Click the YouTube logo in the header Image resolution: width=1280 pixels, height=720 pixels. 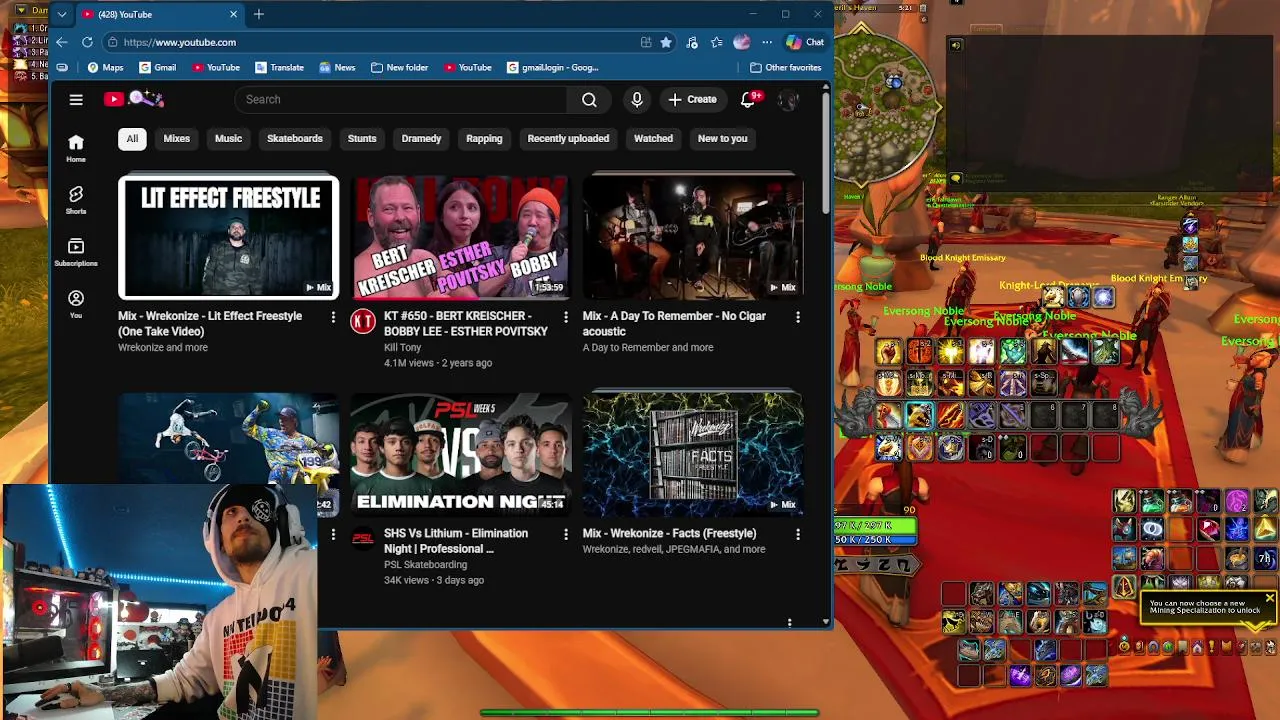coord(133,98)
